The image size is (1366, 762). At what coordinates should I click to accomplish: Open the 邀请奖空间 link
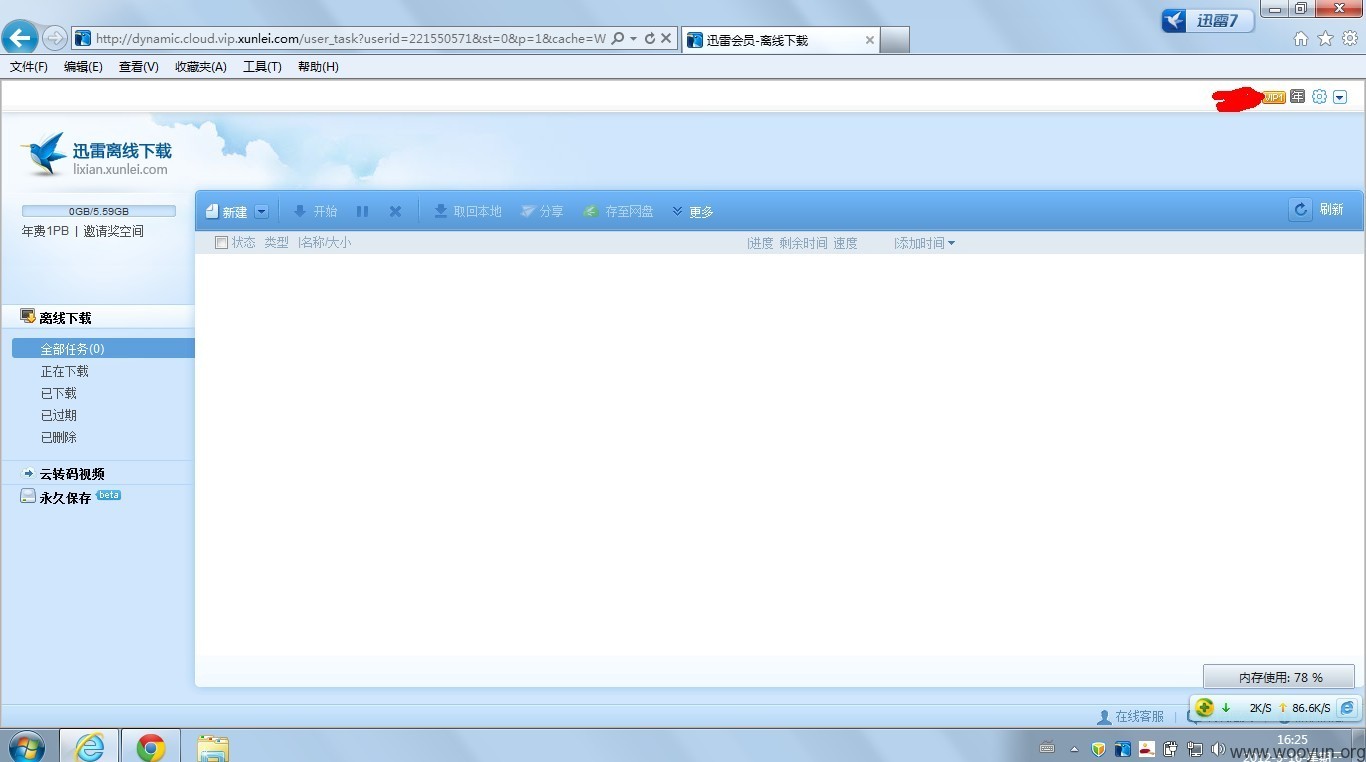tap(114, 231)
